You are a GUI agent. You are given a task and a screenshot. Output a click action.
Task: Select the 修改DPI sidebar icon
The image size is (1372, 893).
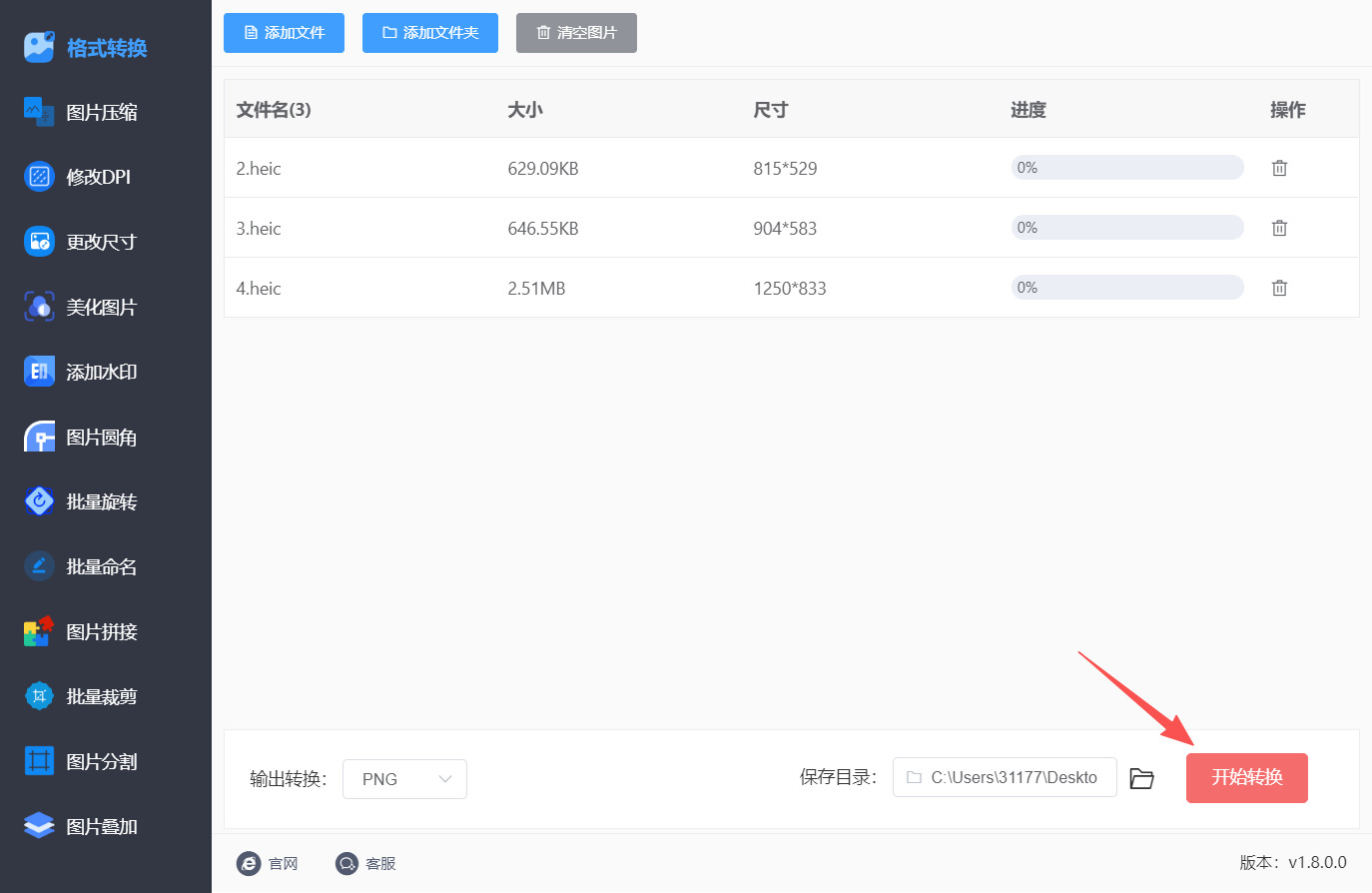(x=39, y=177)
